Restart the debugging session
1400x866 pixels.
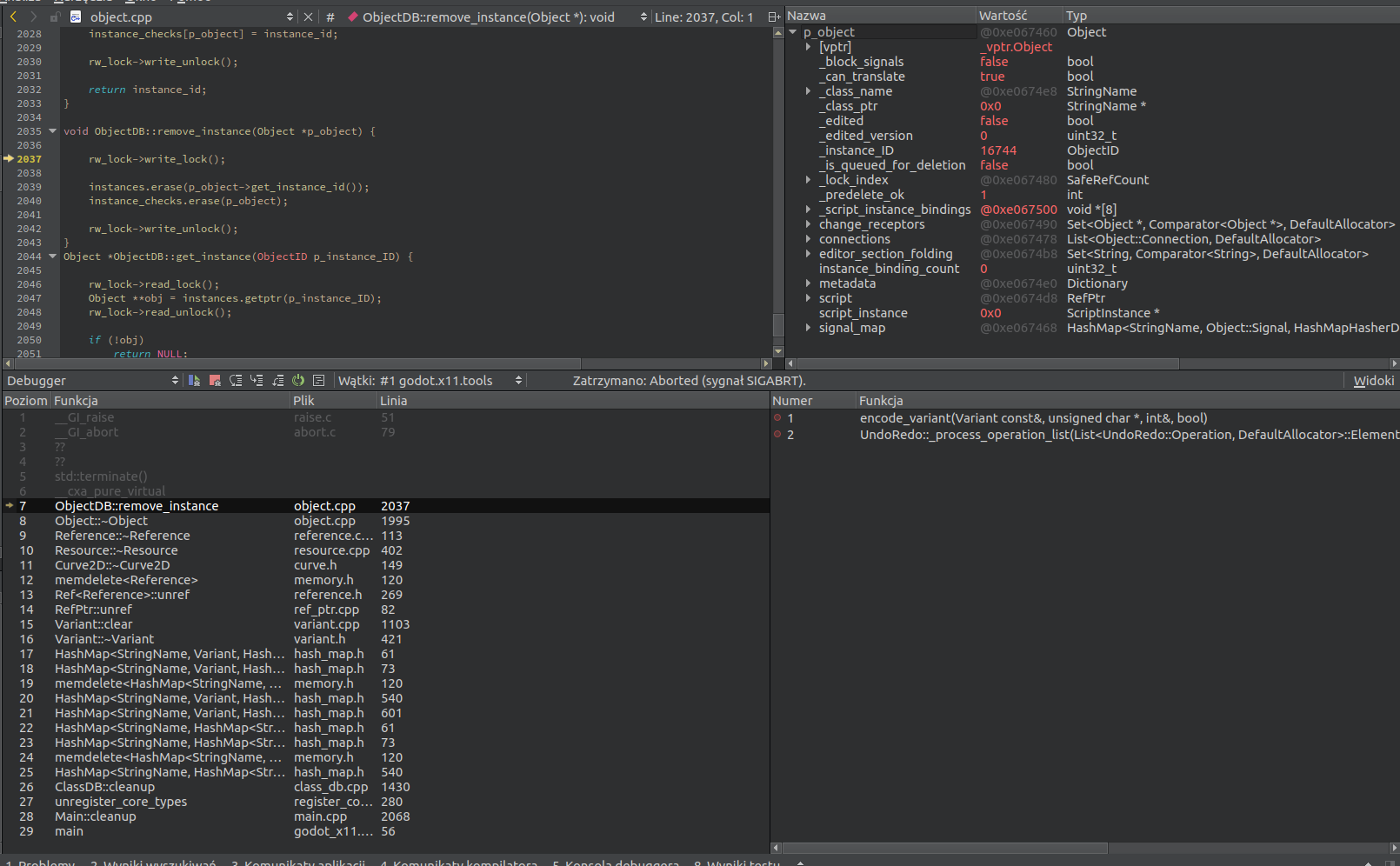coord(297,380)
